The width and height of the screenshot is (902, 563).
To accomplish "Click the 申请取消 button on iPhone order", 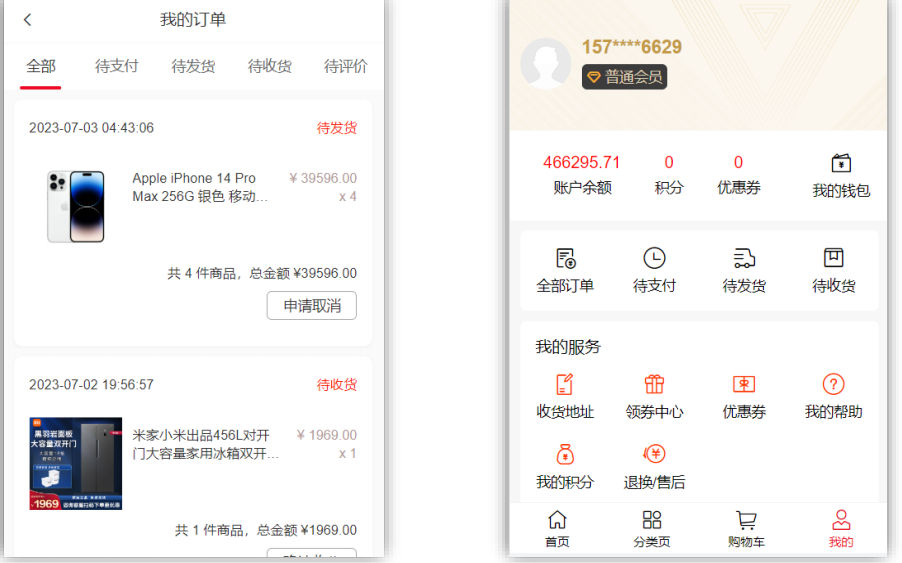I will pos(312,305).
